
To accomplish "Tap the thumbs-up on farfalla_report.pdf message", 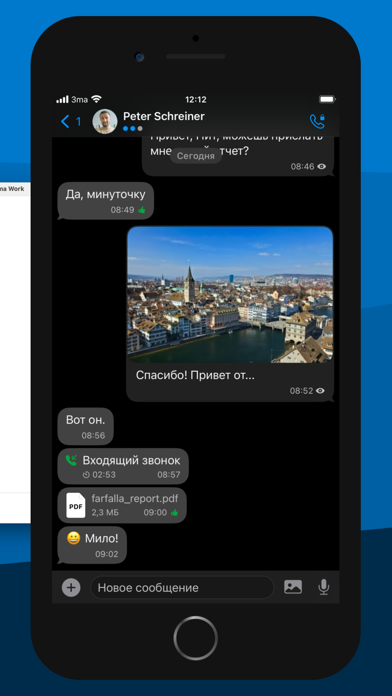I will point(174,513).
